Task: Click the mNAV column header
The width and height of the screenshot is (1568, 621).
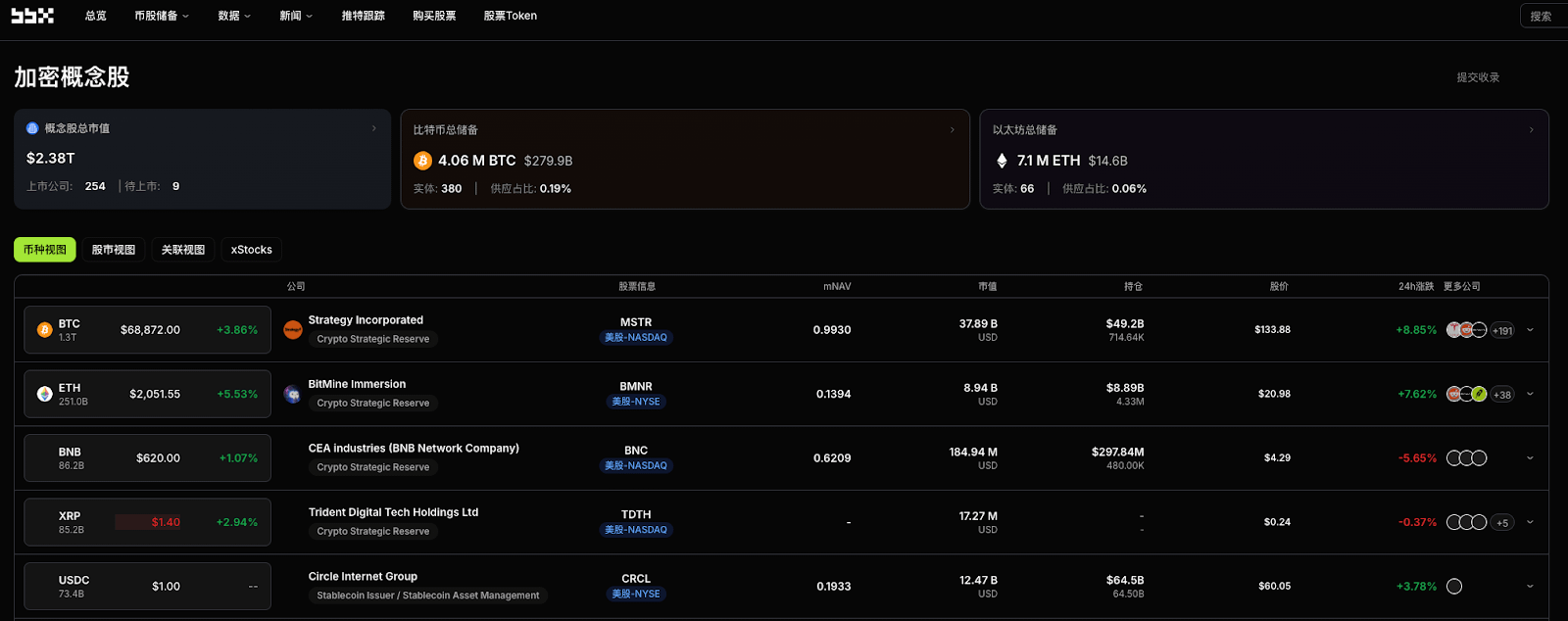Action: (837, 287)
